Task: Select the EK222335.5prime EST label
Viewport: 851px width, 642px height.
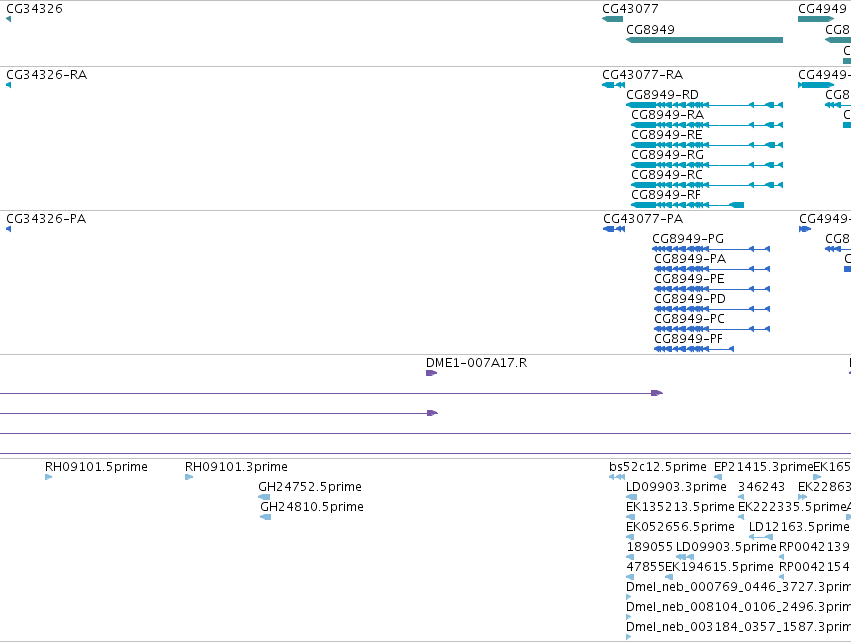Action: click(792, 507)
